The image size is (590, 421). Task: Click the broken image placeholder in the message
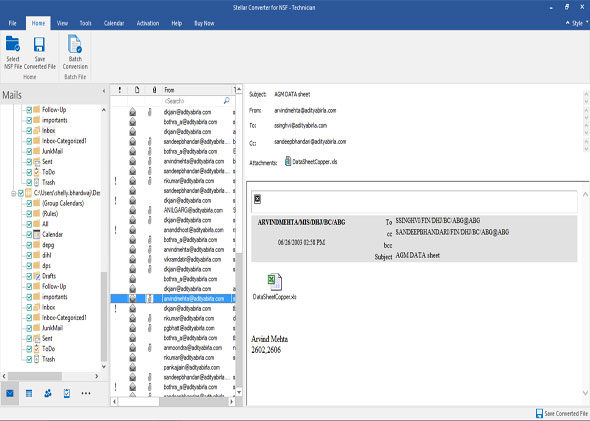point(257,199)
